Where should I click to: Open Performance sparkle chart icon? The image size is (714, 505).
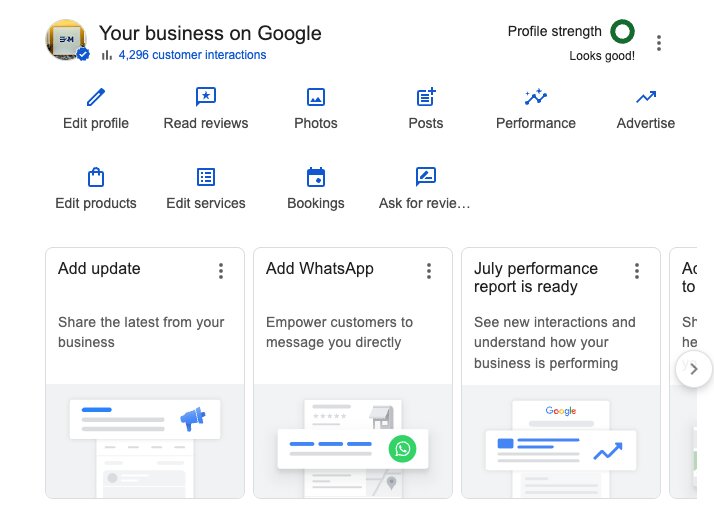pyautogui.click(x=536, y=97)
